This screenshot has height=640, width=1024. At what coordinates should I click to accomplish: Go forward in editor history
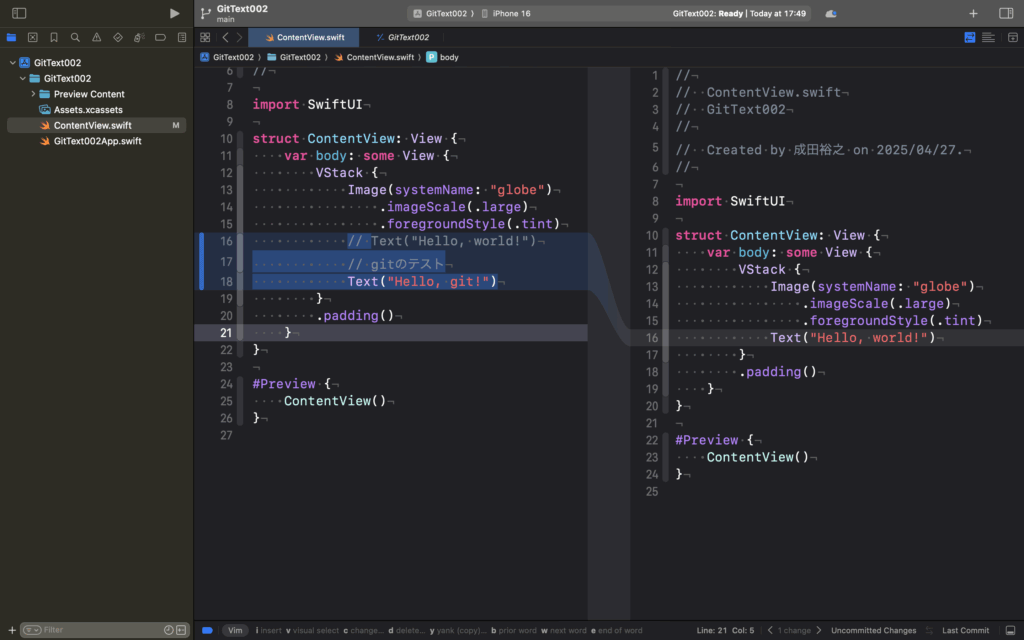(x=239, y=37)
